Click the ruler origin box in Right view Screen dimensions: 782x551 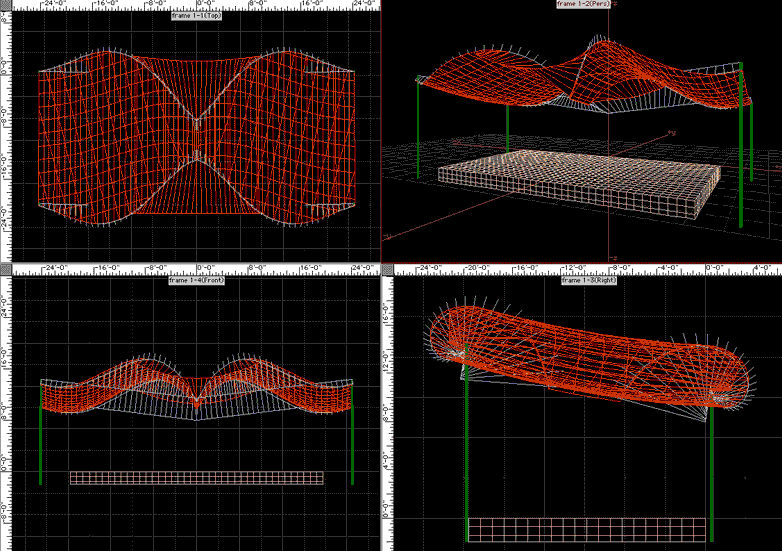coord(389,269)
